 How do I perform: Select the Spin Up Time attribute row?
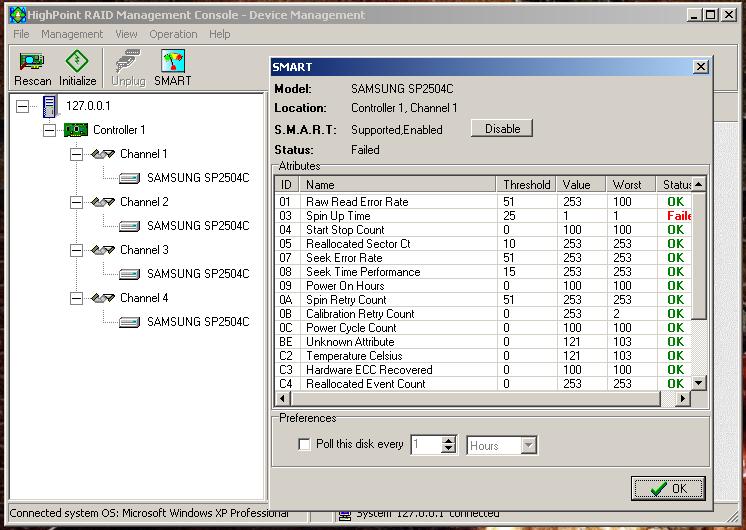point(483,216)
